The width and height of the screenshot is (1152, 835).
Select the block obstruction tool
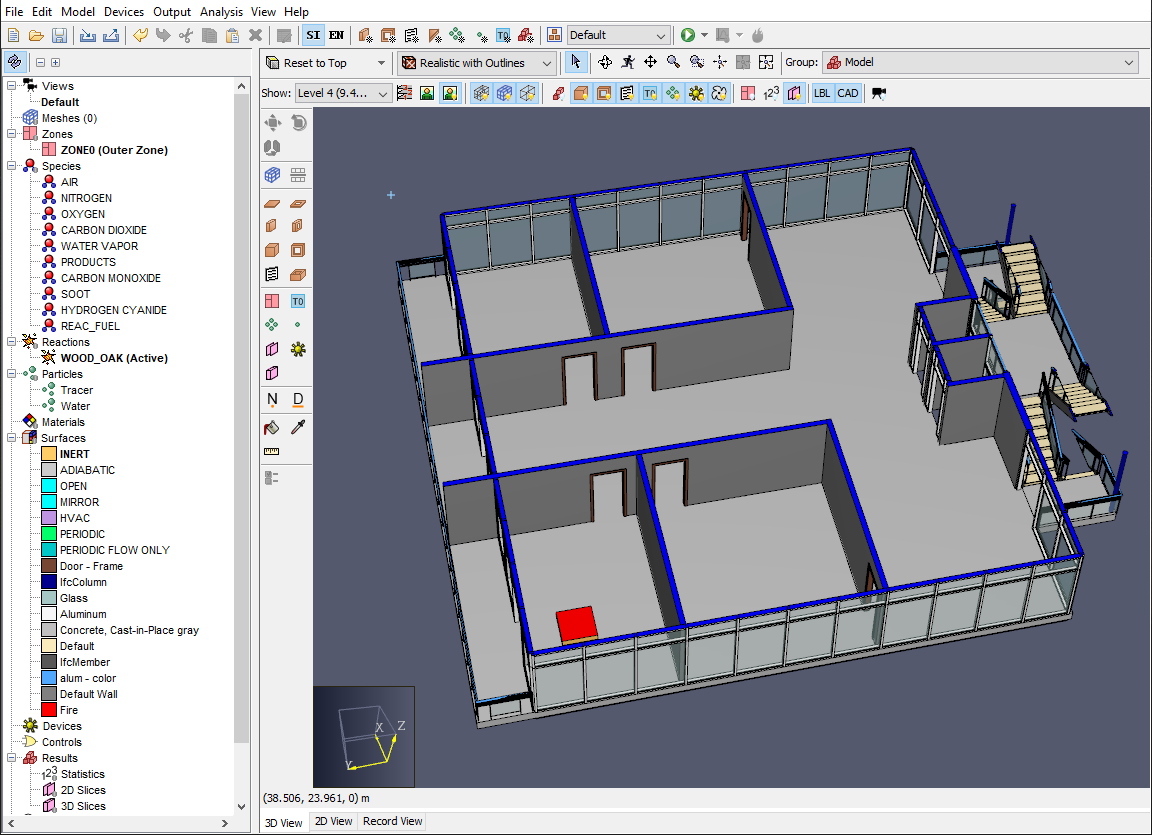click(272, 250)
